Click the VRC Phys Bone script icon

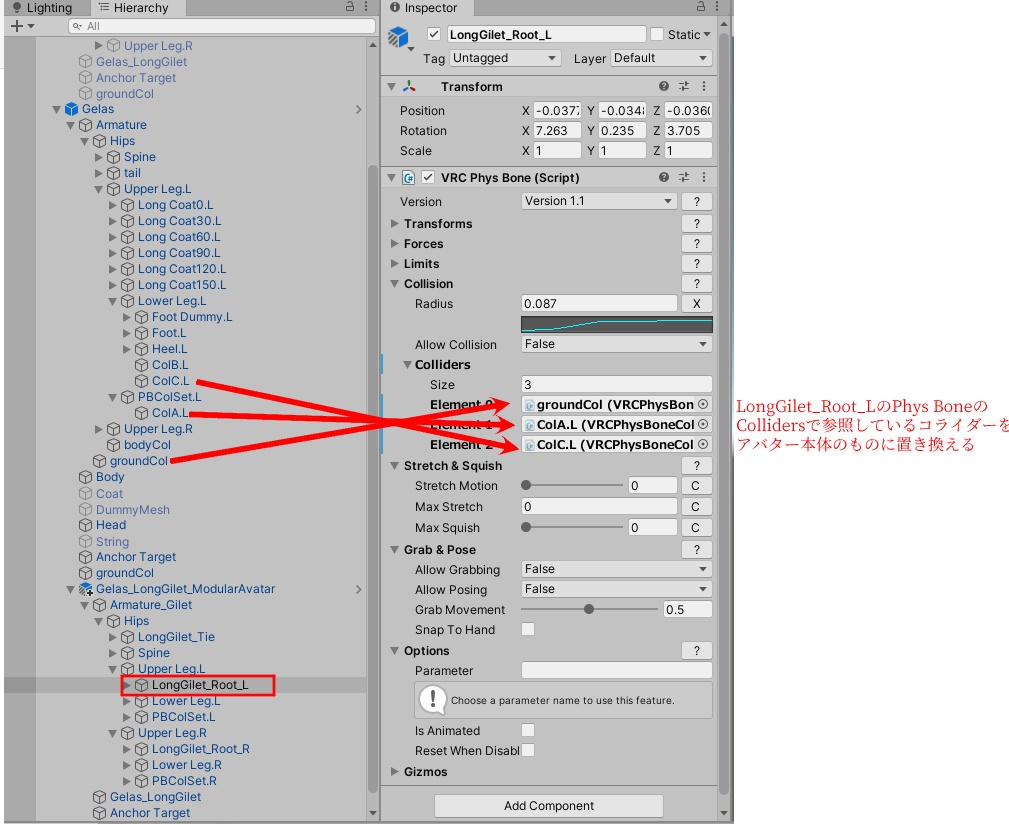pyautogui.click(x=408, y=178)
